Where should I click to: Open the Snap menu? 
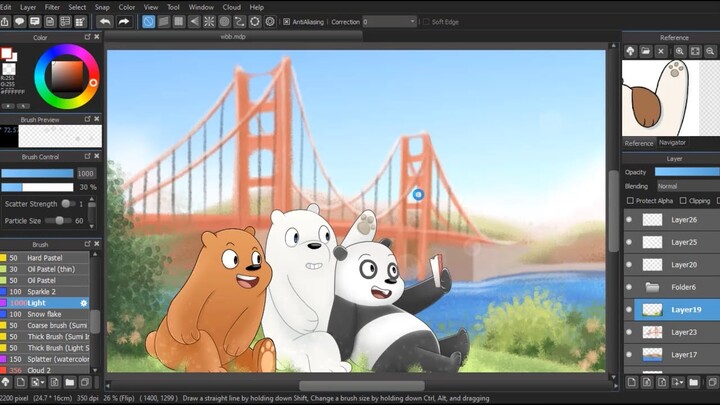tap(102, 7)
